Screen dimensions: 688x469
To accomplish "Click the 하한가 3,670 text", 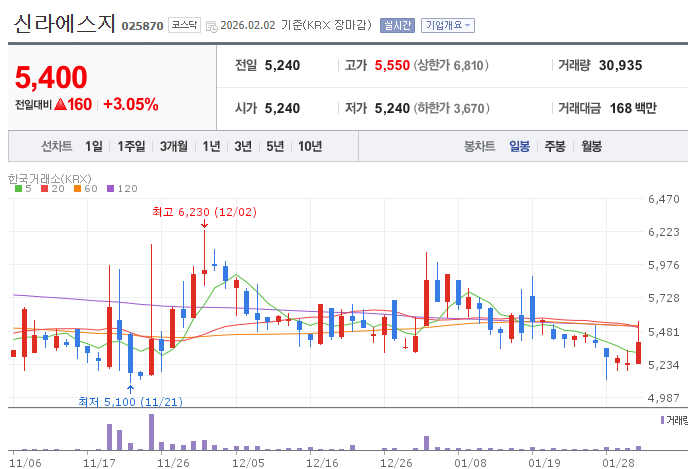I will pyautogui.click(x=452, y=108).
